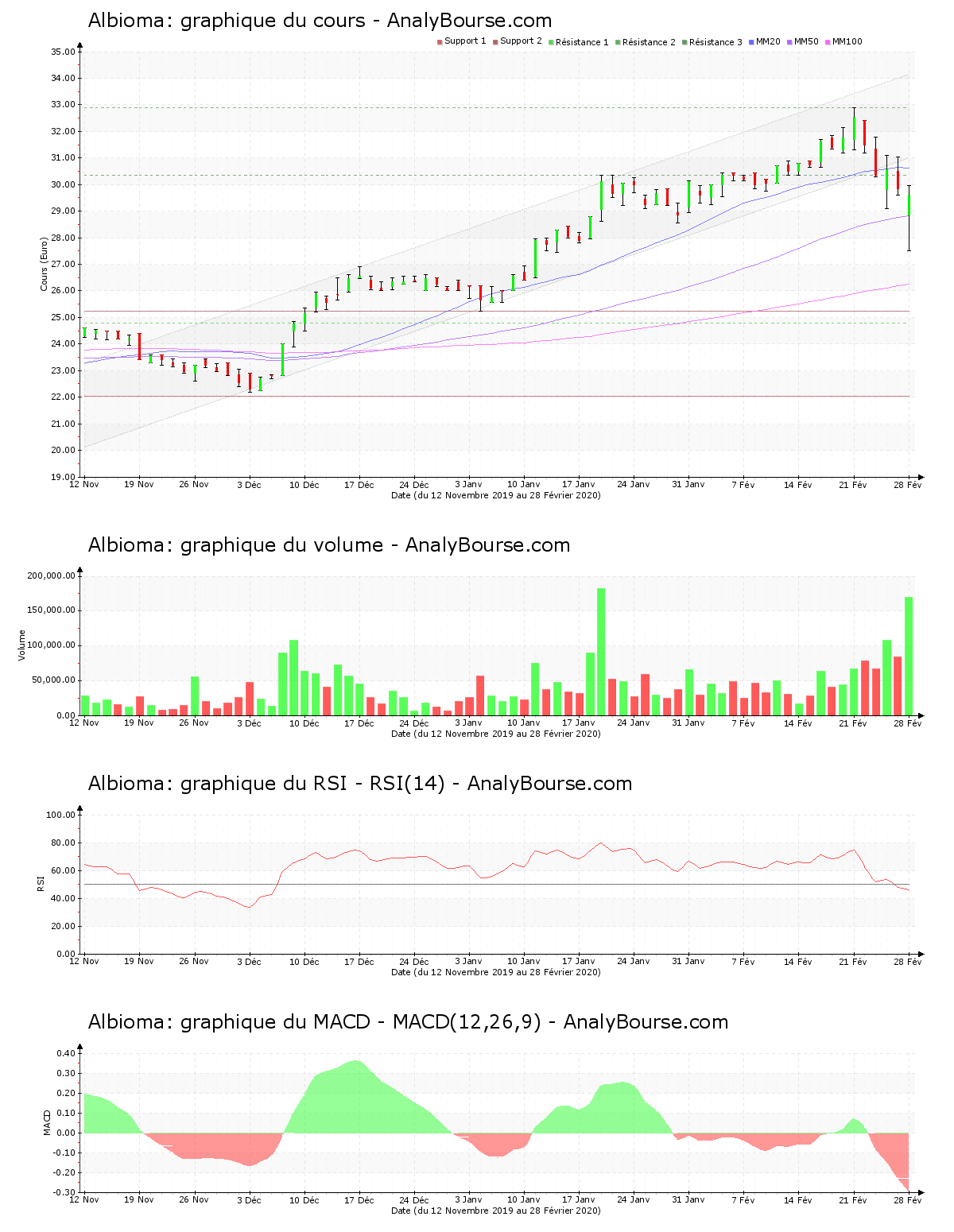Click the 'MACD' vertical axis label
Image resolution: width=954 pixels, height=1232 pixels.
[47, 1122]
